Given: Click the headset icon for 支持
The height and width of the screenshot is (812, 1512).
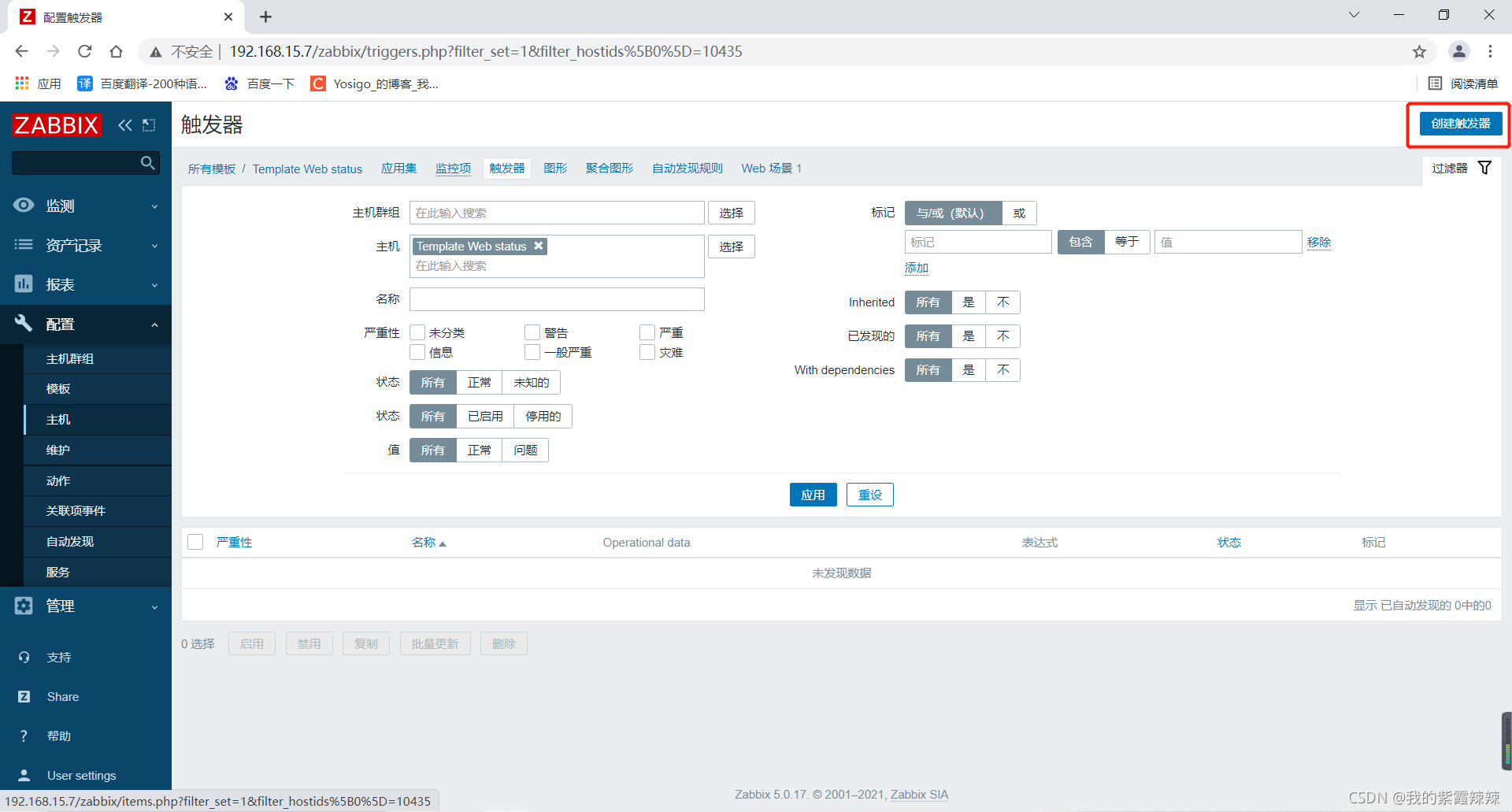Looking at the screenshot, I should tap(24, 657).
